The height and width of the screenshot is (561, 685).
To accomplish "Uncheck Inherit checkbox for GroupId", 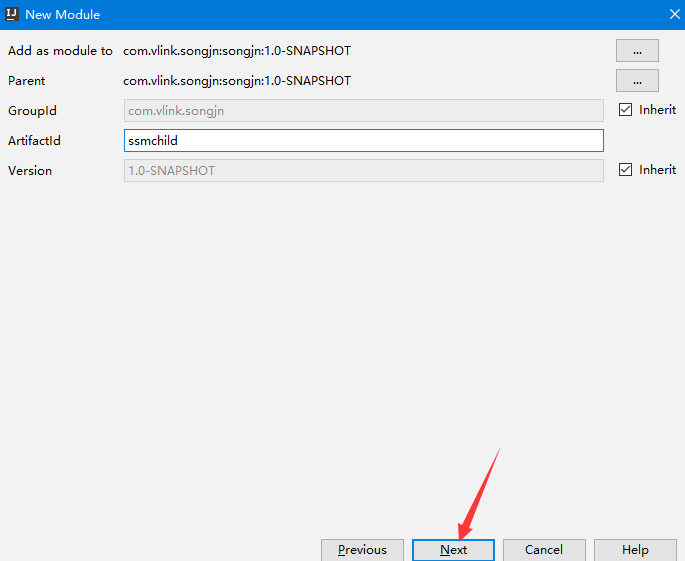I will [625, 110].
